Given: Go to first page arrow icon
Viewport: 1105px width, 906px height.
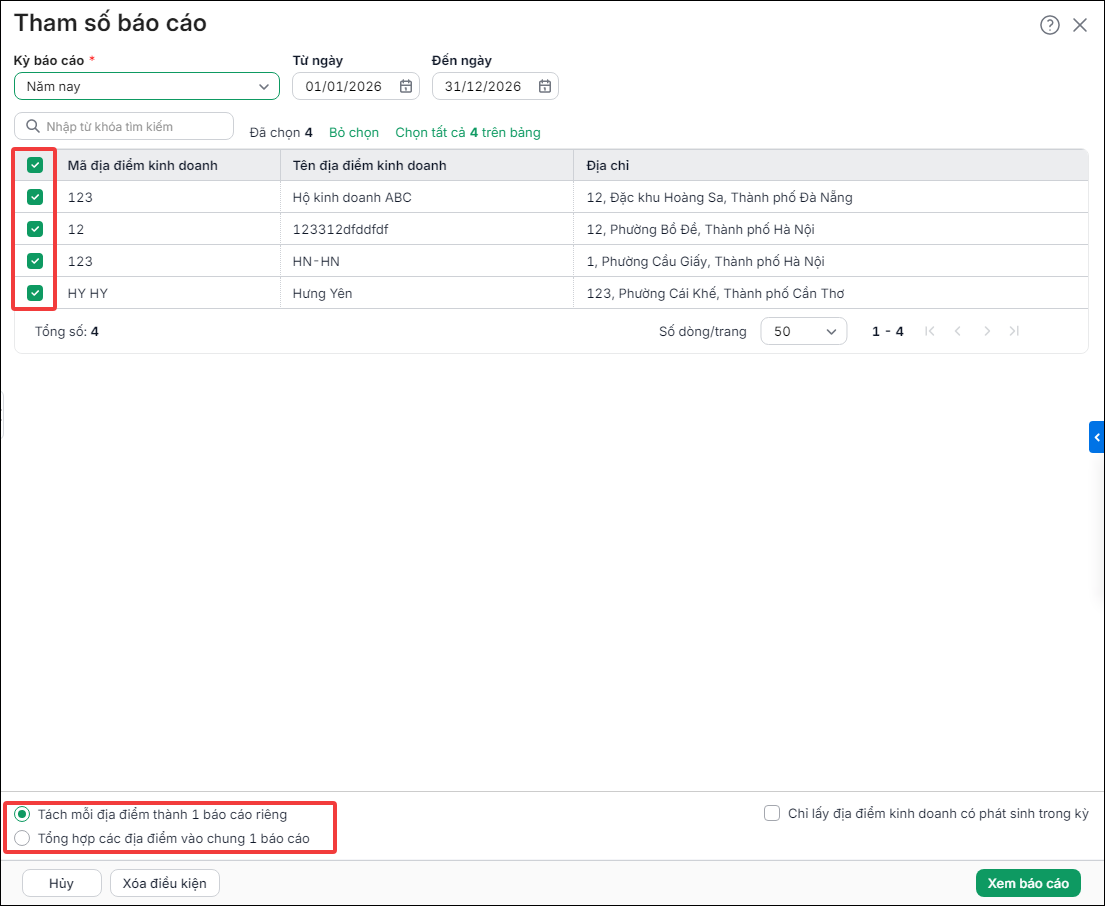Looking at the screenshot, I should [x=930, y=331].
